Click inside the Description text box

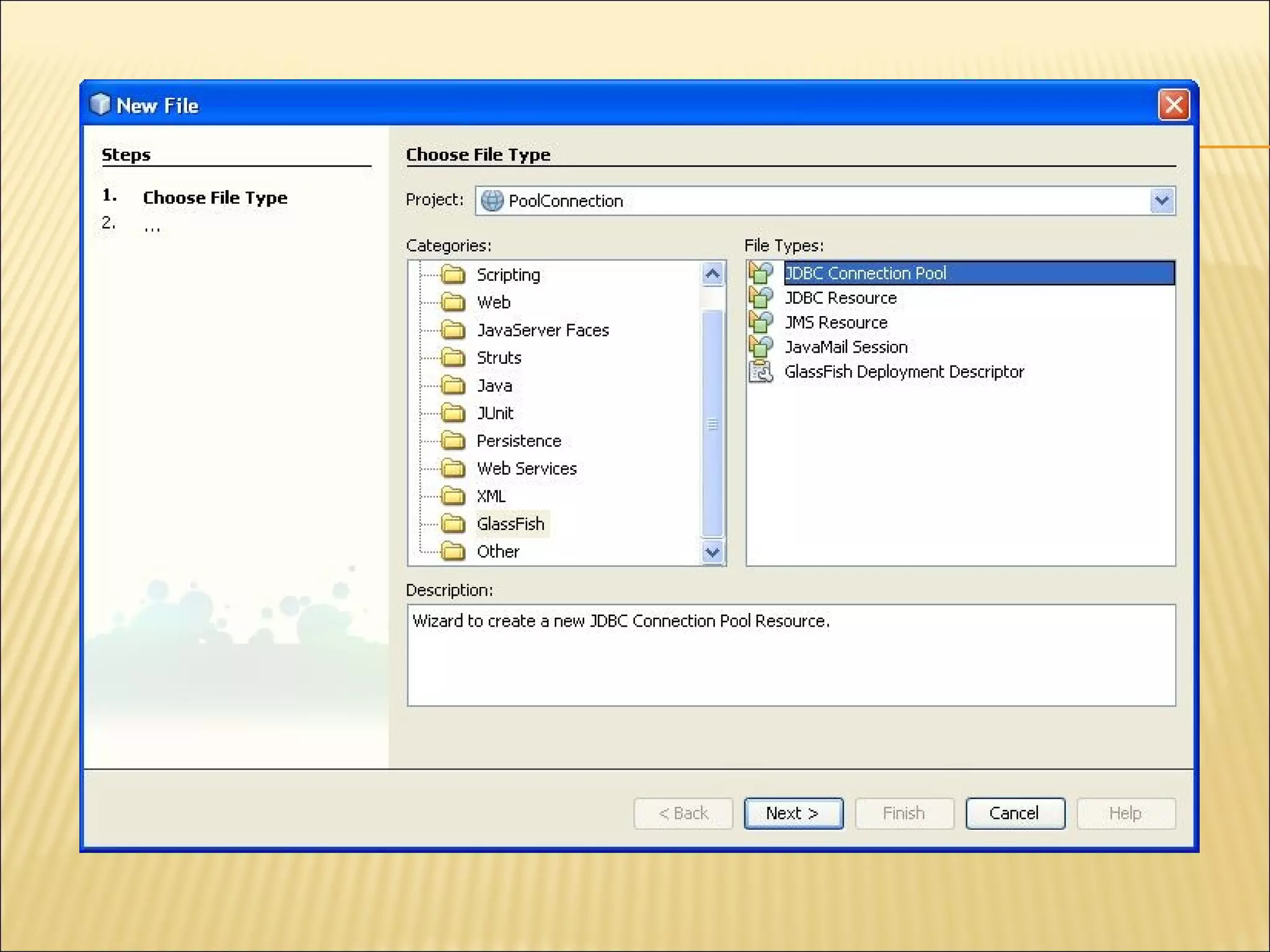pyautogui.click(x=791, y=655)
